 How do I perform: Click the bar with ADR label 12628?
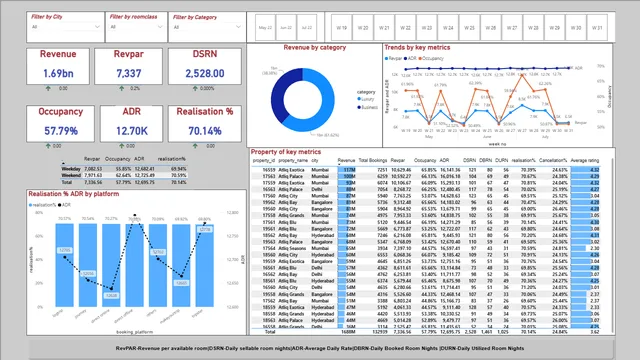111,265
